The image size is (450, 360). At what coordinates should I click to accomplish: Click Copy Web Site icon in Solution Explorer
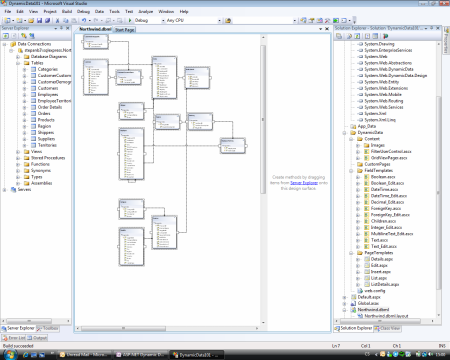pos(386,36)
